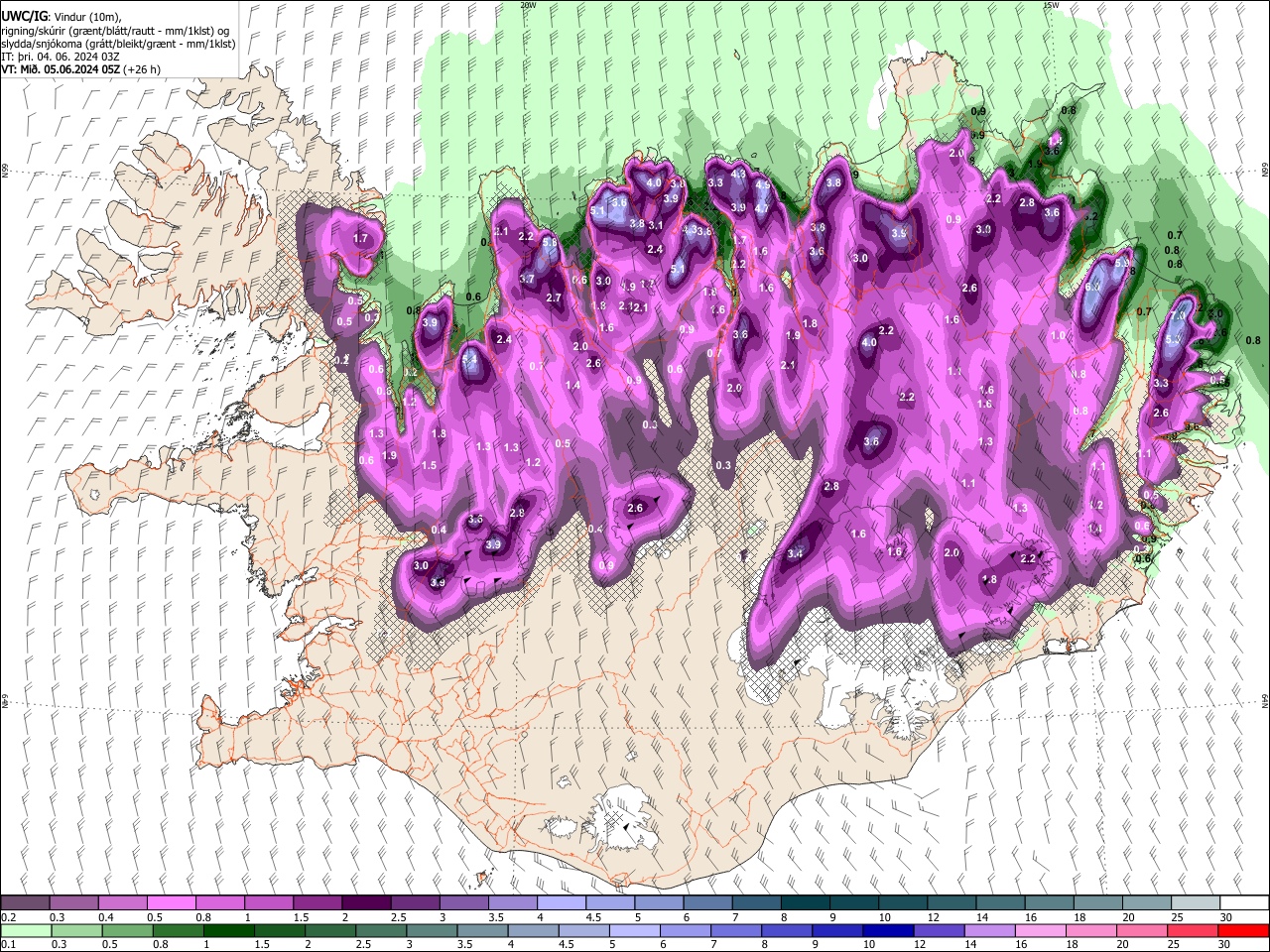Click the bold 'UWC/IG' title text

click(x=25, y=17)
